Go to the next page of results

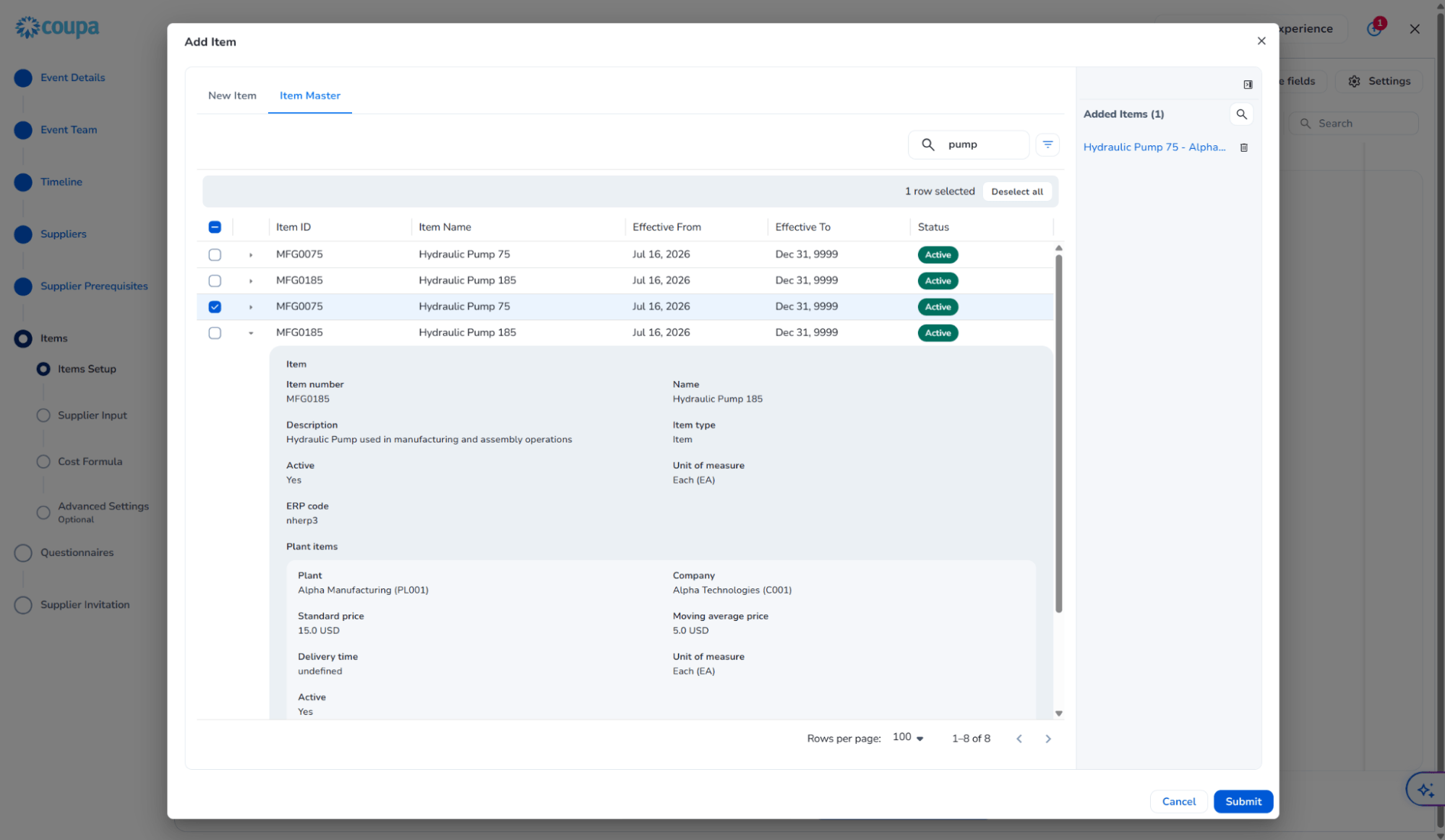pos(1048,738)
